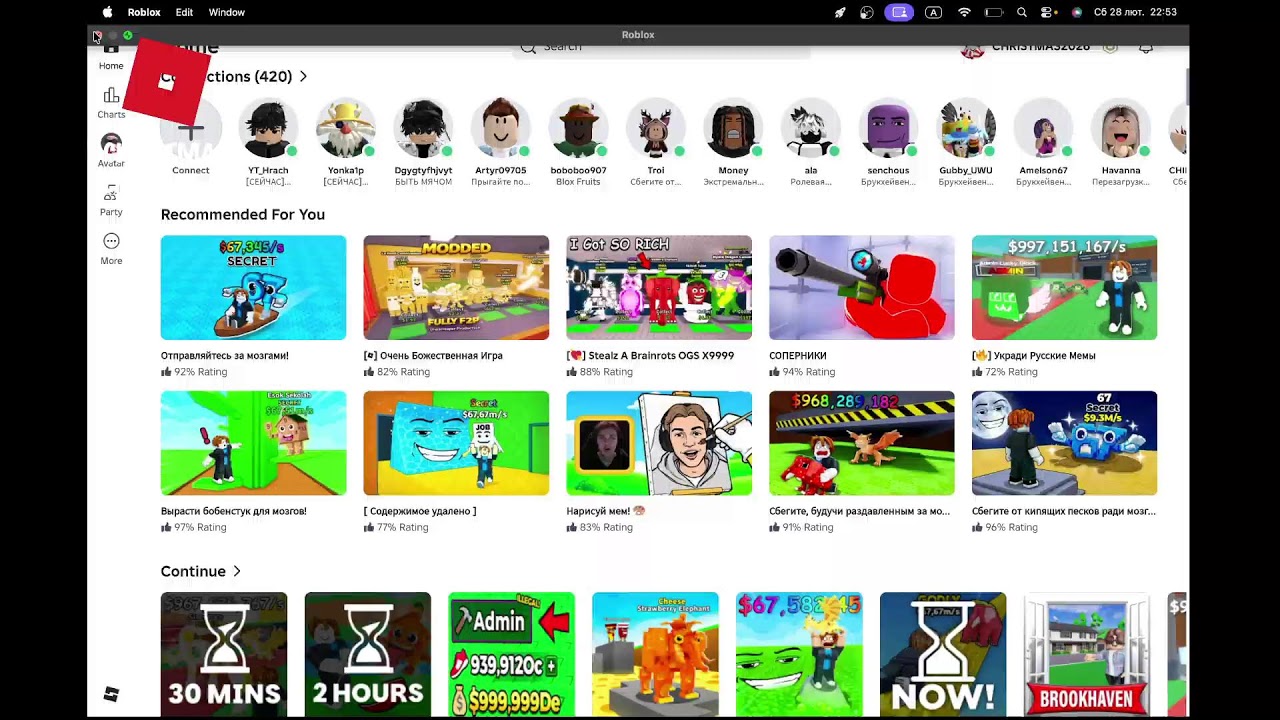The height and width of the screenshot is (720, 1280).
Task: Open the Edit menu
Action: tap(184, 12)
